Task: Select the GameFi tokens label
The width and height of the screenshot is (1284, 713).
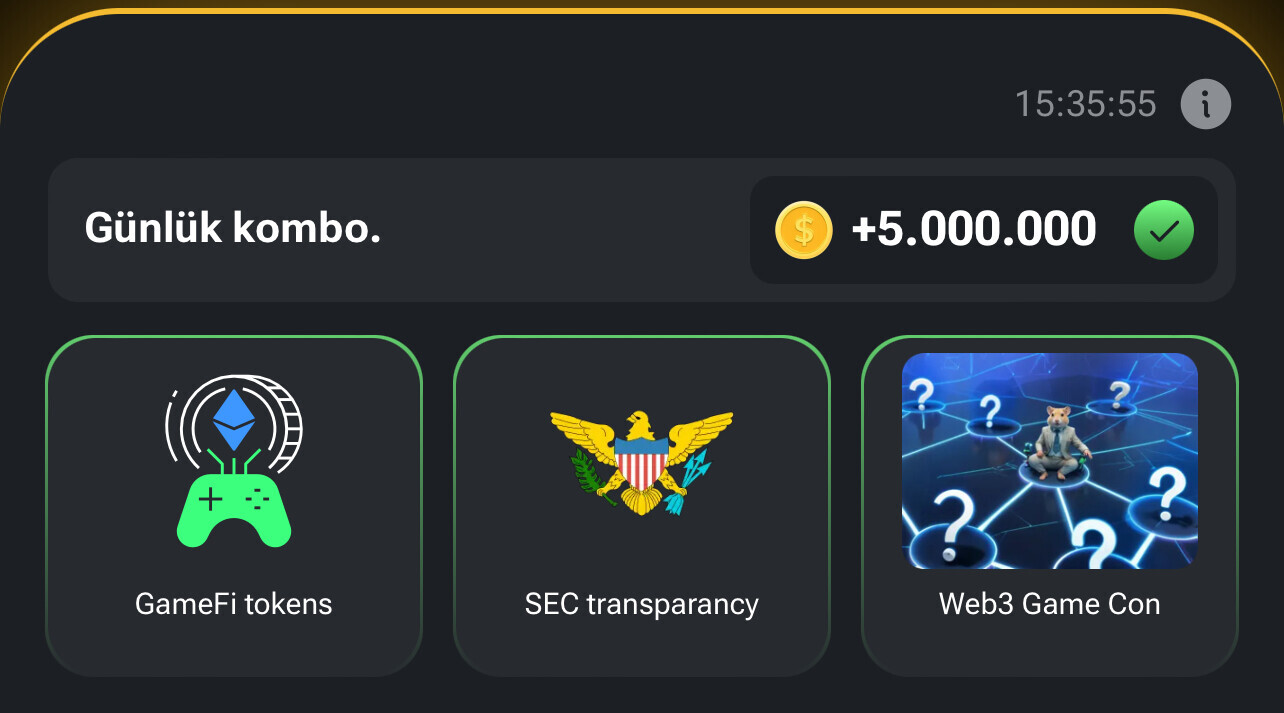Action: (234, 604)
